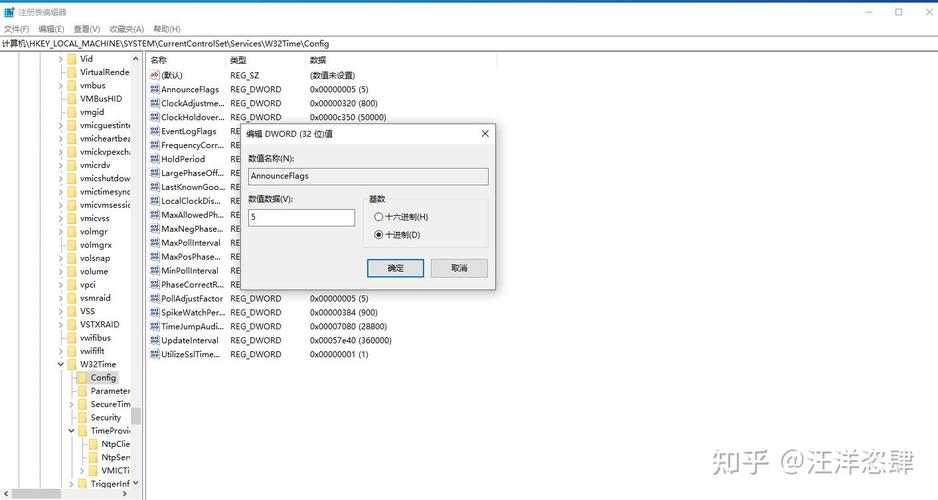The width and height of the screenshot is (938, 500).
Task: Click the MaxNegPhase... value icon
Action: coord(154,228)
